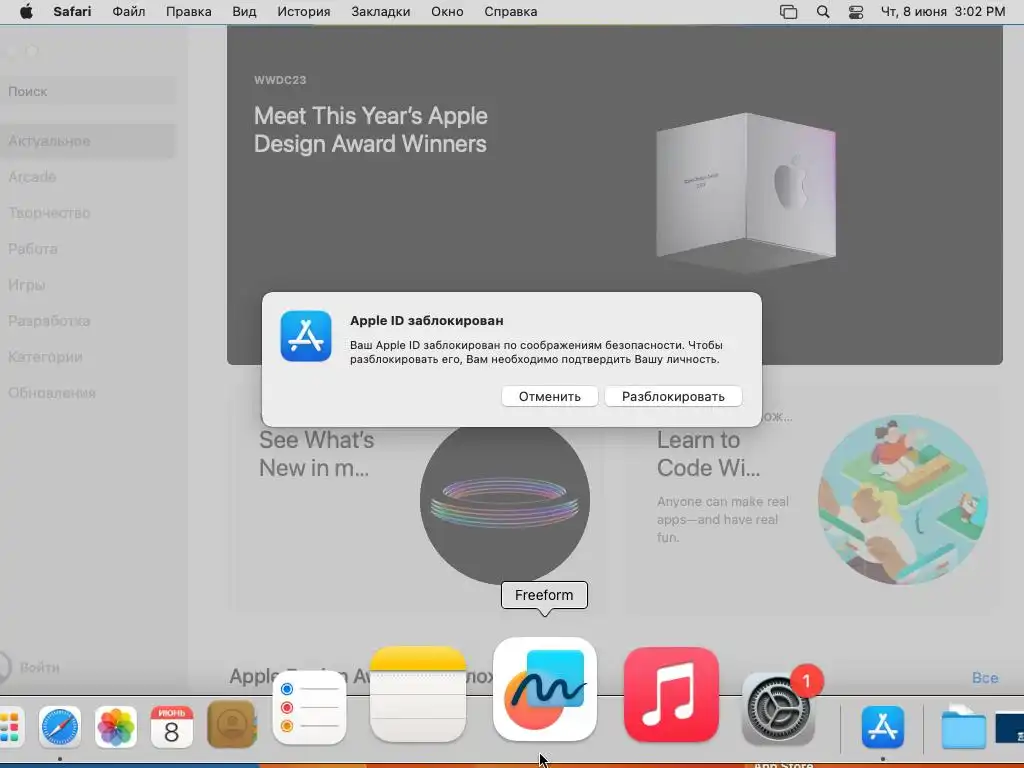Click the WWDC23 label on the banner
This screenshot has width=1024, height=768.
click(x=280, y=80)
